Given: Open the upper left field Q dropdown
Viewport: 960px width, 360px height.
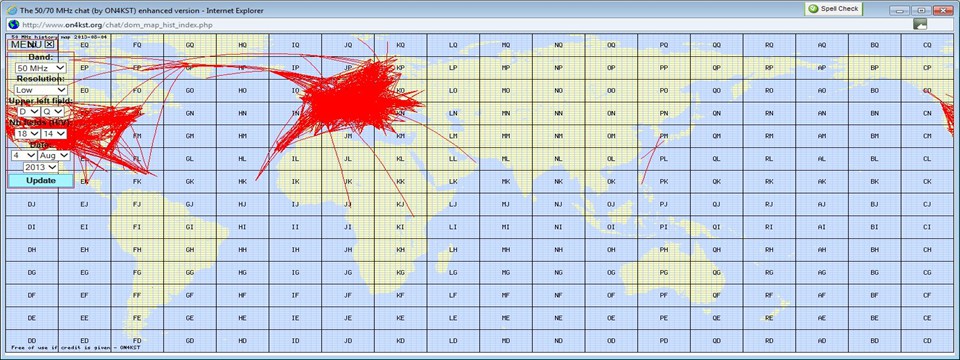Looking at the screenshot, I should point(53,111).
